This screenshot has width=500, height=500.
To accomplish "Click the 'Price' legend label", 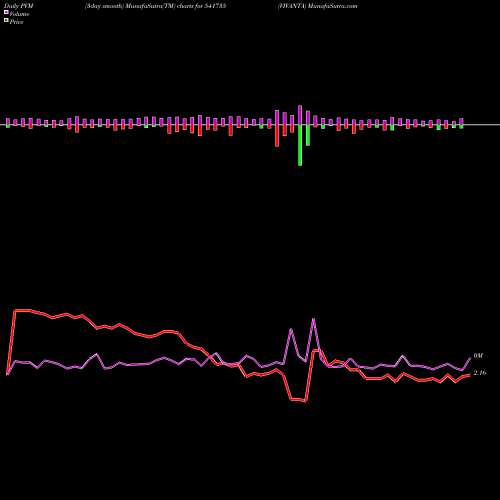I will click(x=16, y=22).
